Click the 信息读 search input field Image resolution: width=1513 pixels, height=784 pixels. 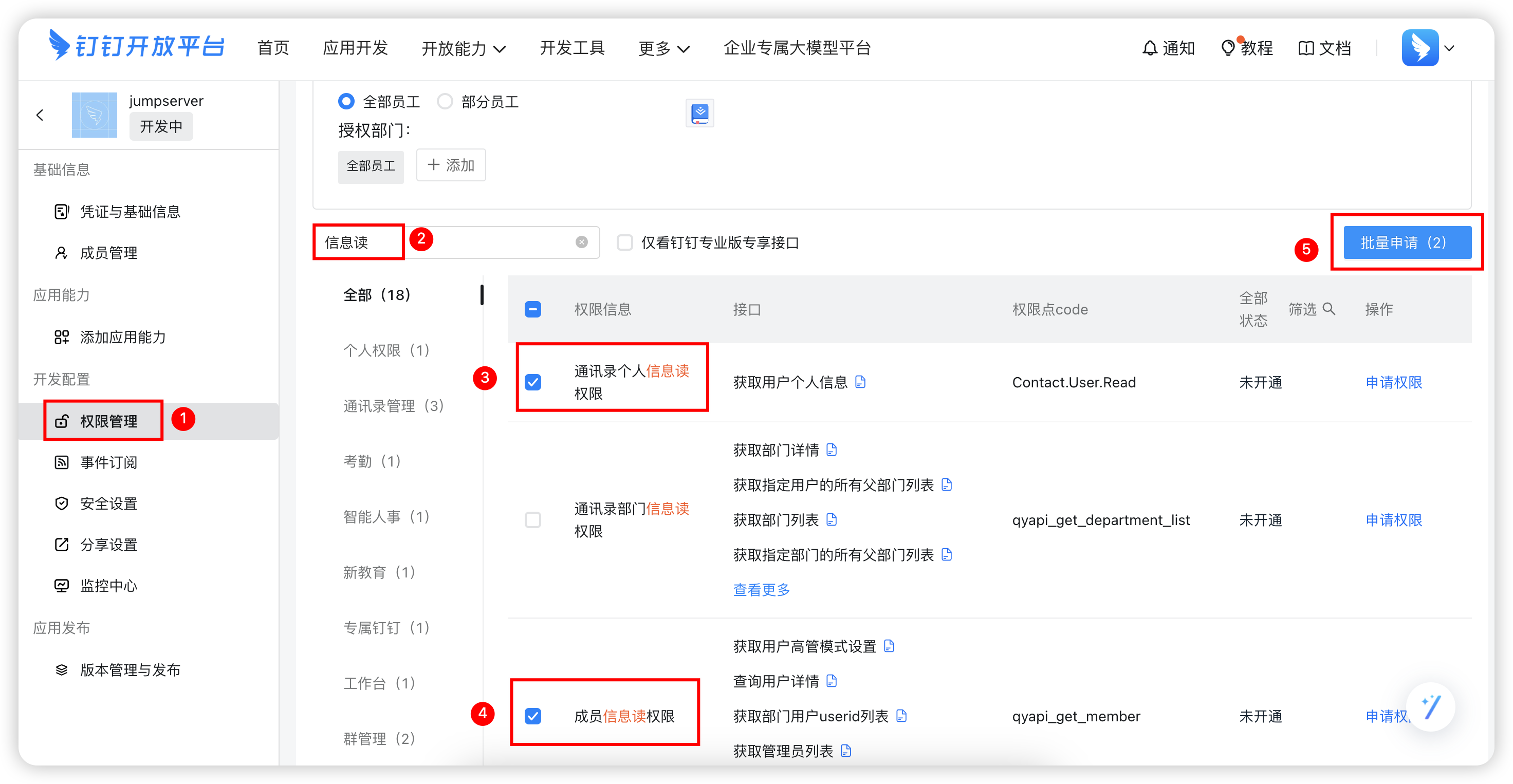[x=456, y=242]
